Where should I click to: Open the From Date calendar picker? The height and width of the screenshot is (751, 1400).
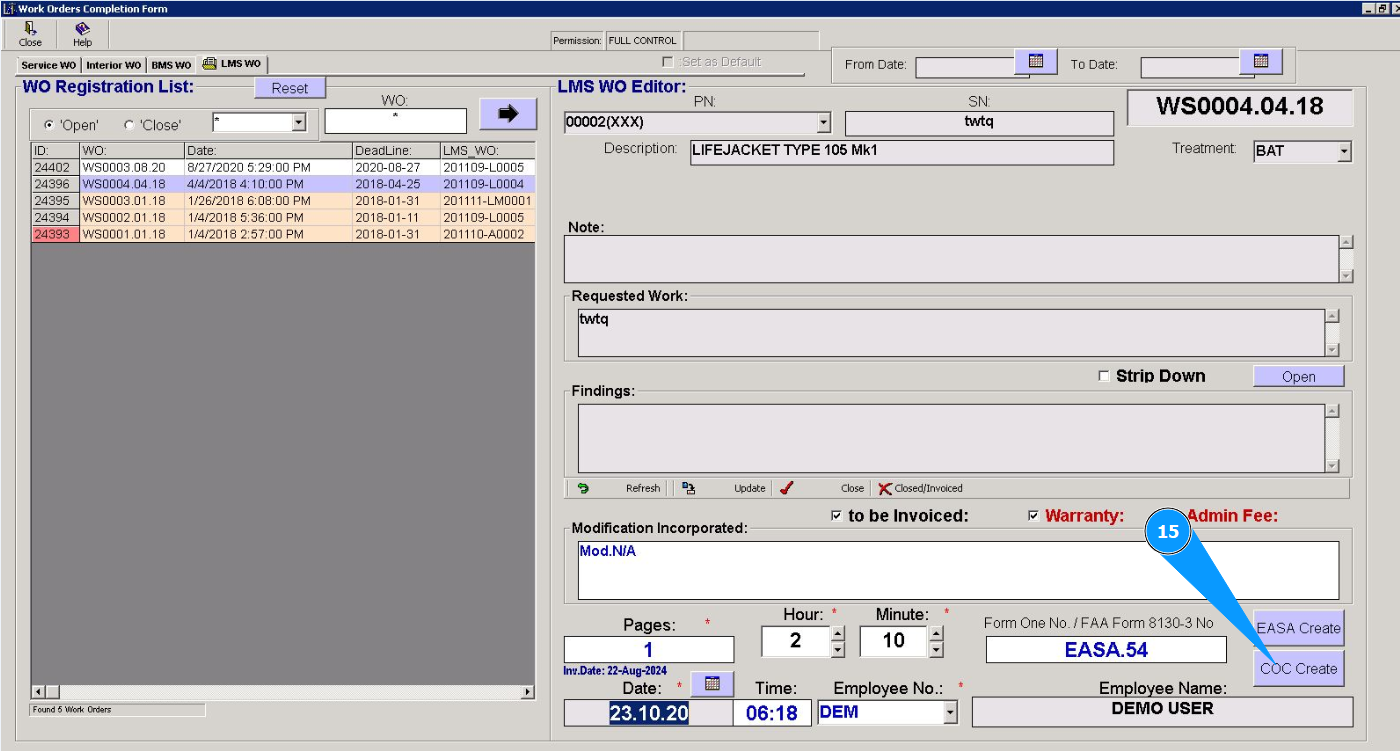click(x=1036, y=62)
